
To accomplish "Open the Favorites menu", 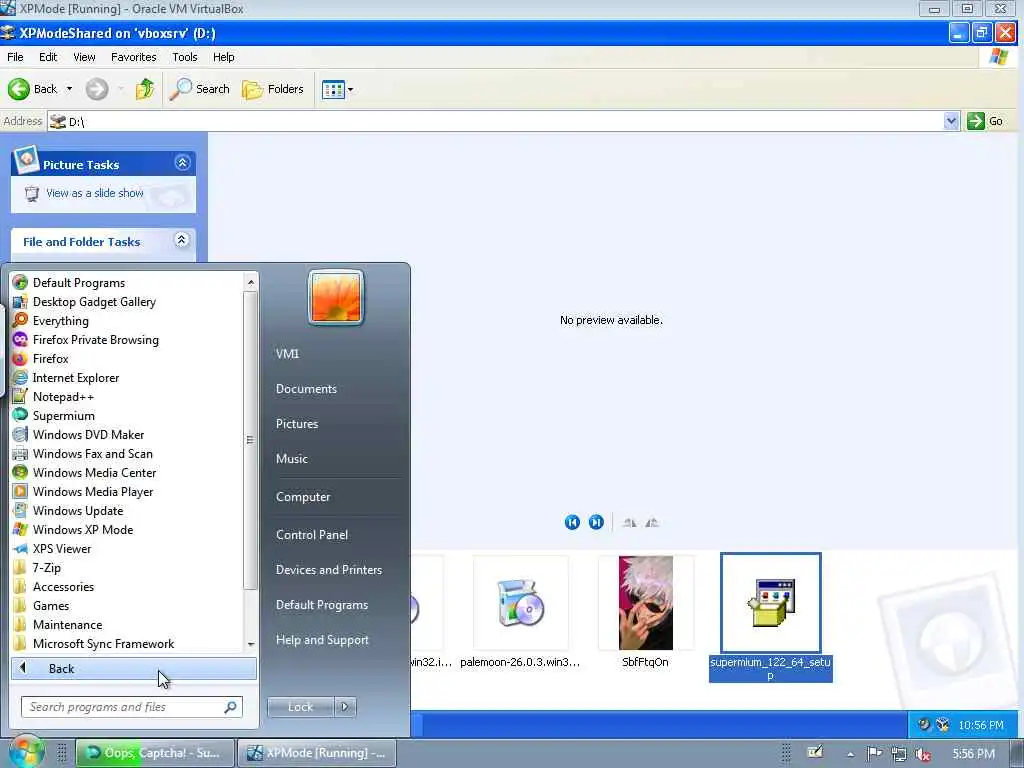I will [134, 57].
